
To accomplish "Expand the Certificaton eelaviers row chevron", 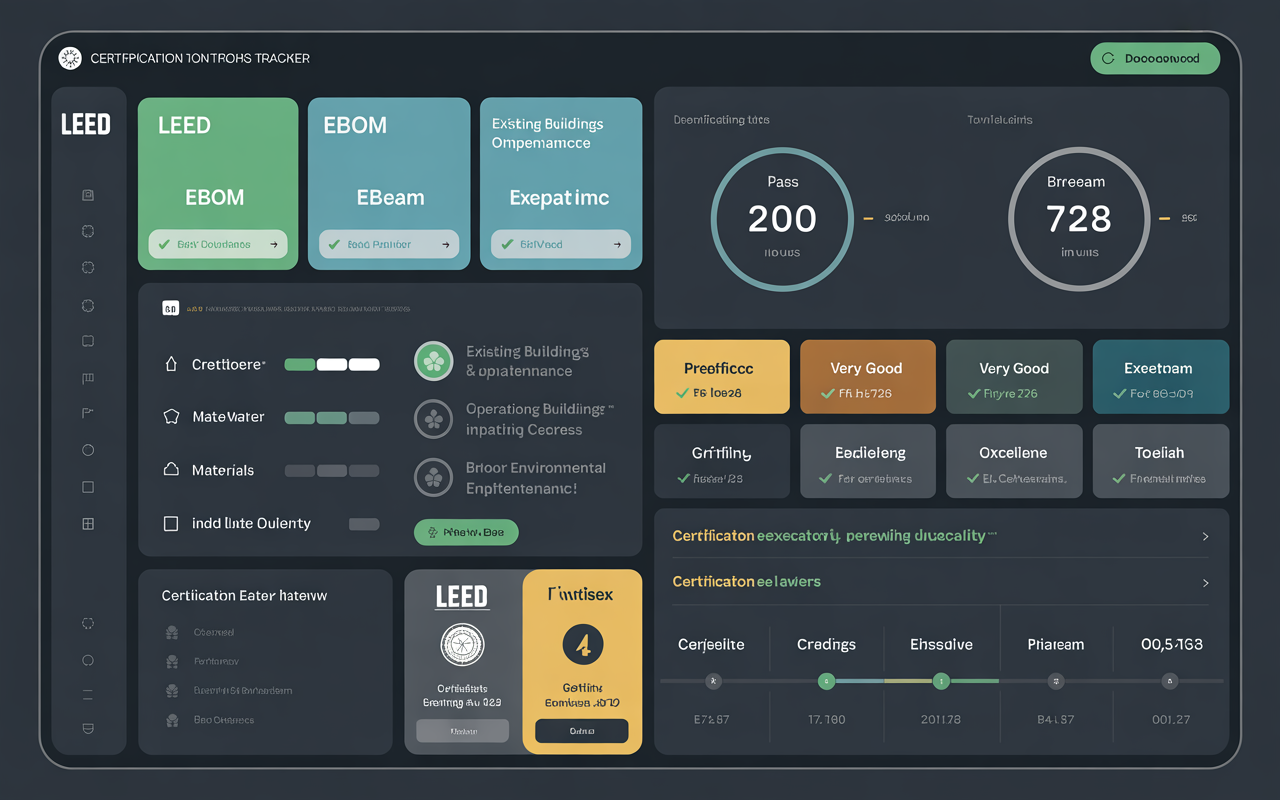I will 1205,583.
